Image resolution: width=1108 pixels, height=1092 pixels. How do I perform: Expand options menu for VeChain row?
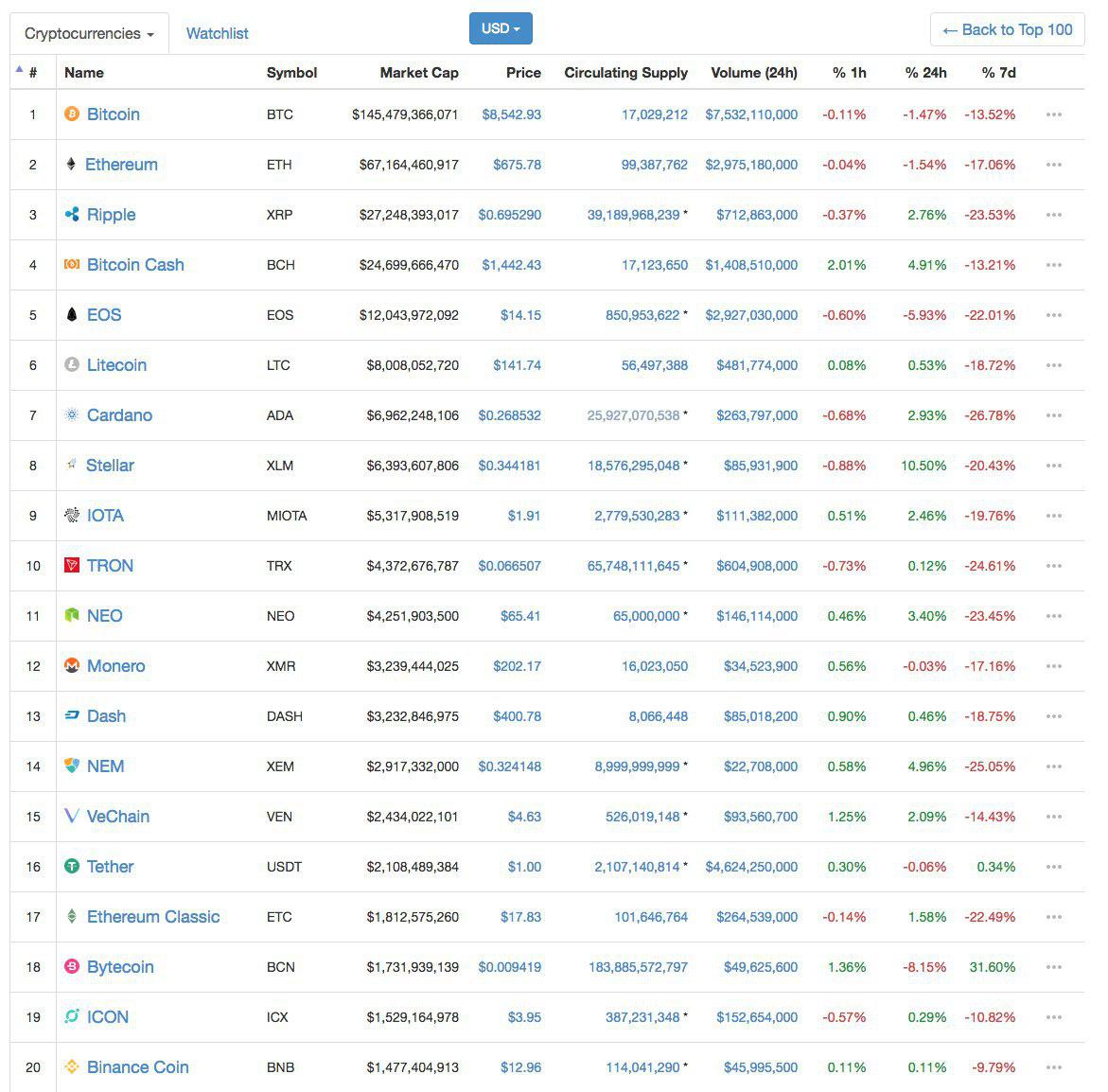coord(1053,817)
